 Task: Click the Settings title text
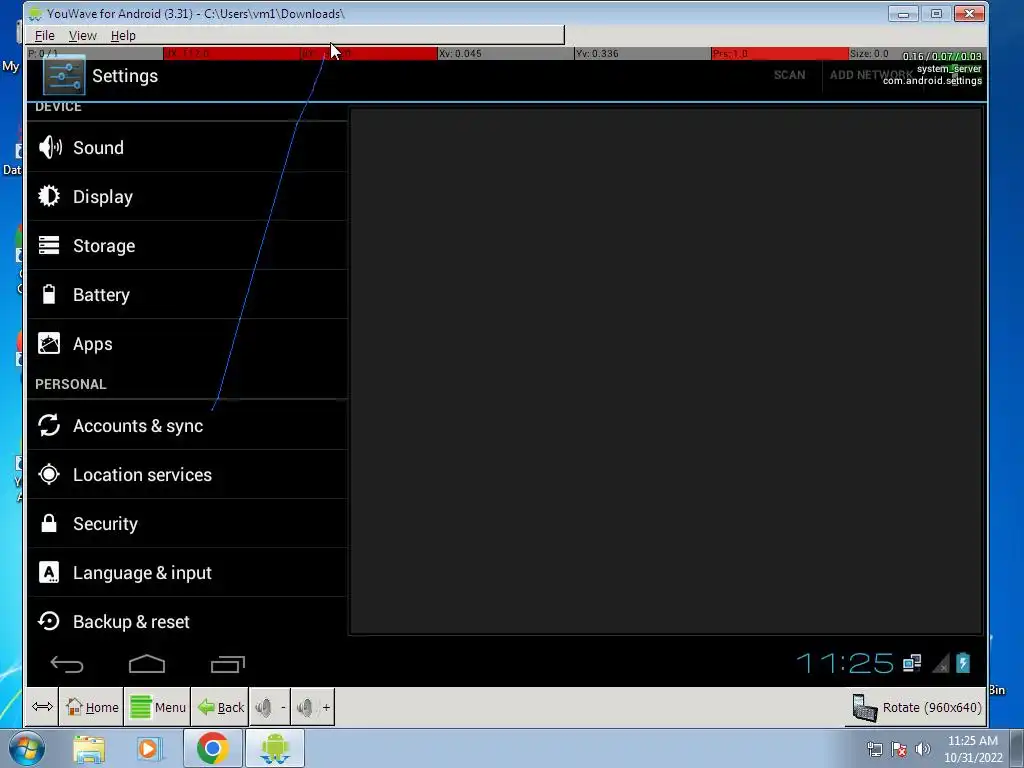[125, 76]
